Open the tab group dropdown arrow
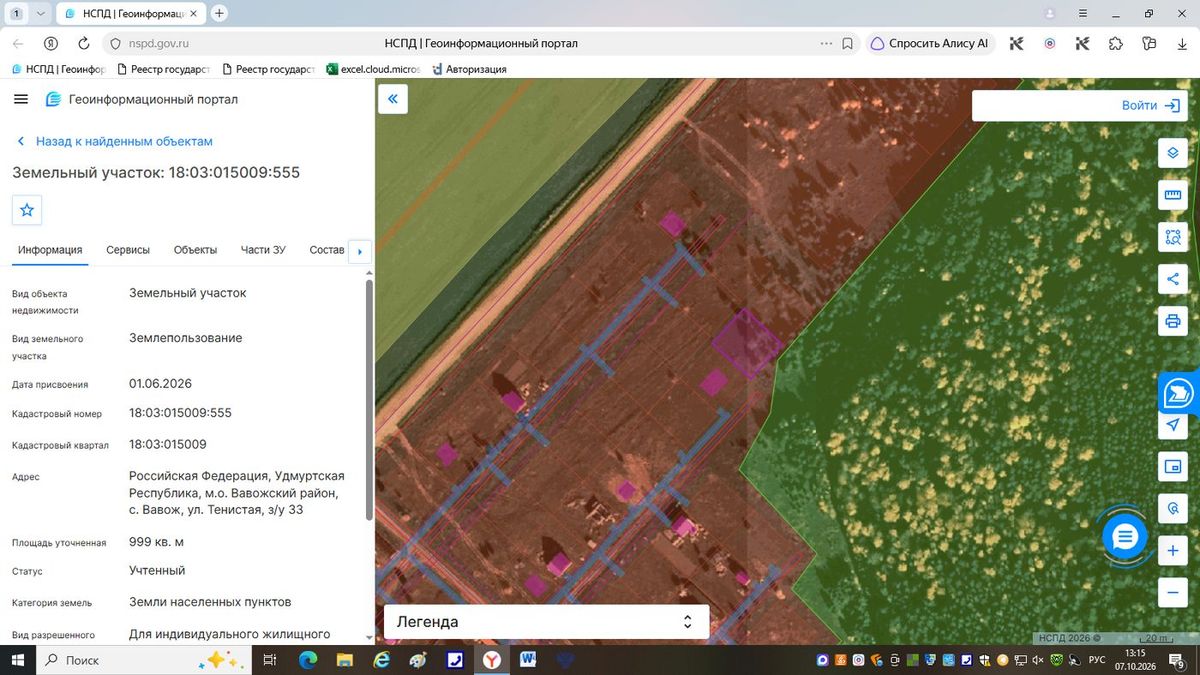Image resolution: width=1200 pixels, height=675 pixels. click(40, 14)
